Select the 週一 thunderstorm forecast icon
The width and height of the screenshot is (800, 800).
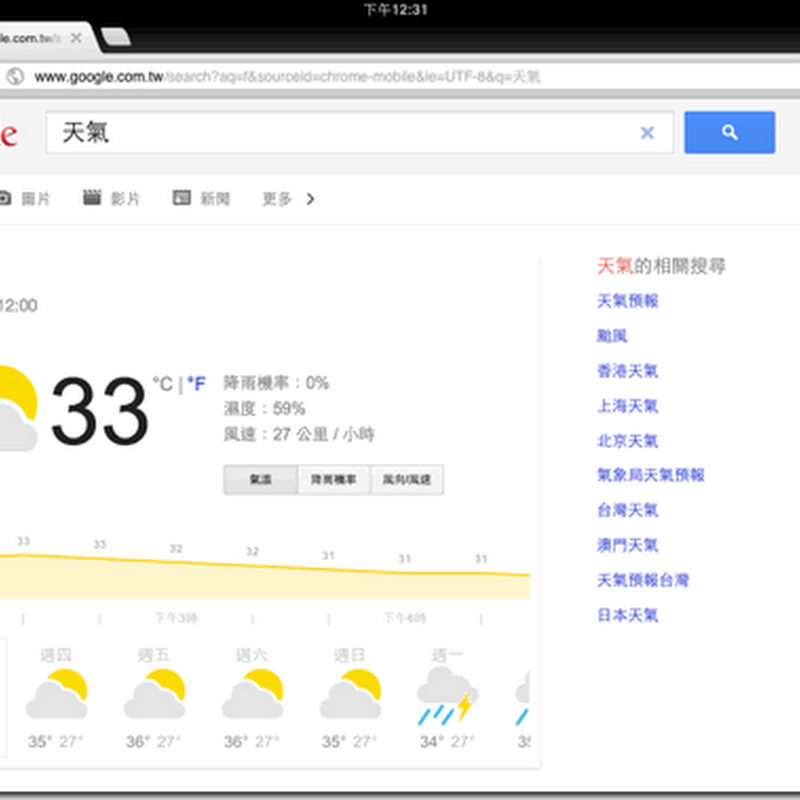tap(447, 694)
